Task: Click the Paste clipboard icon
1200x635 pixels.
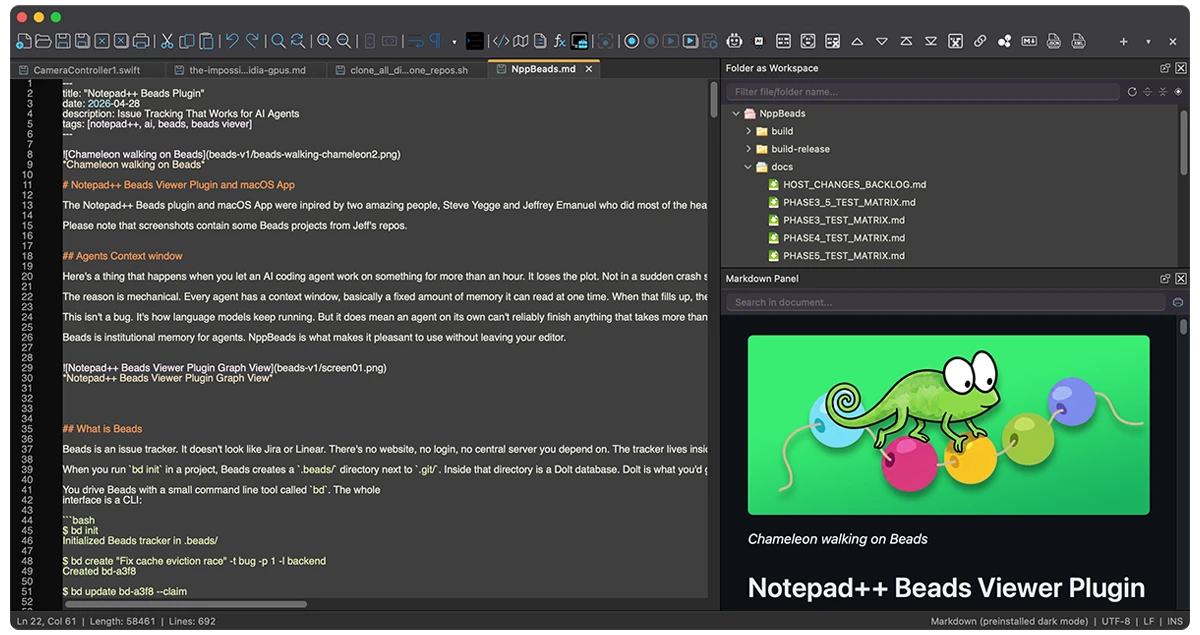Action: pyautogui.click(x=206, y=41)
